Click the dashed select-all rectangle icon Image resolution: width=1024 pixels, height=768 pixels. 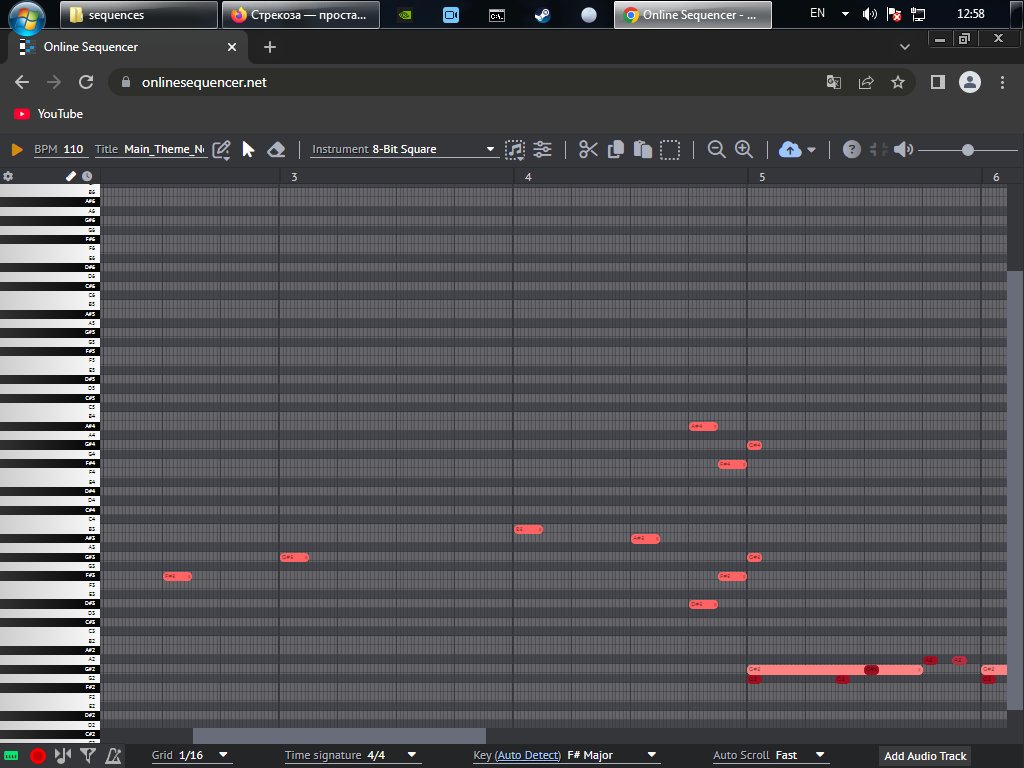(670, 150)
